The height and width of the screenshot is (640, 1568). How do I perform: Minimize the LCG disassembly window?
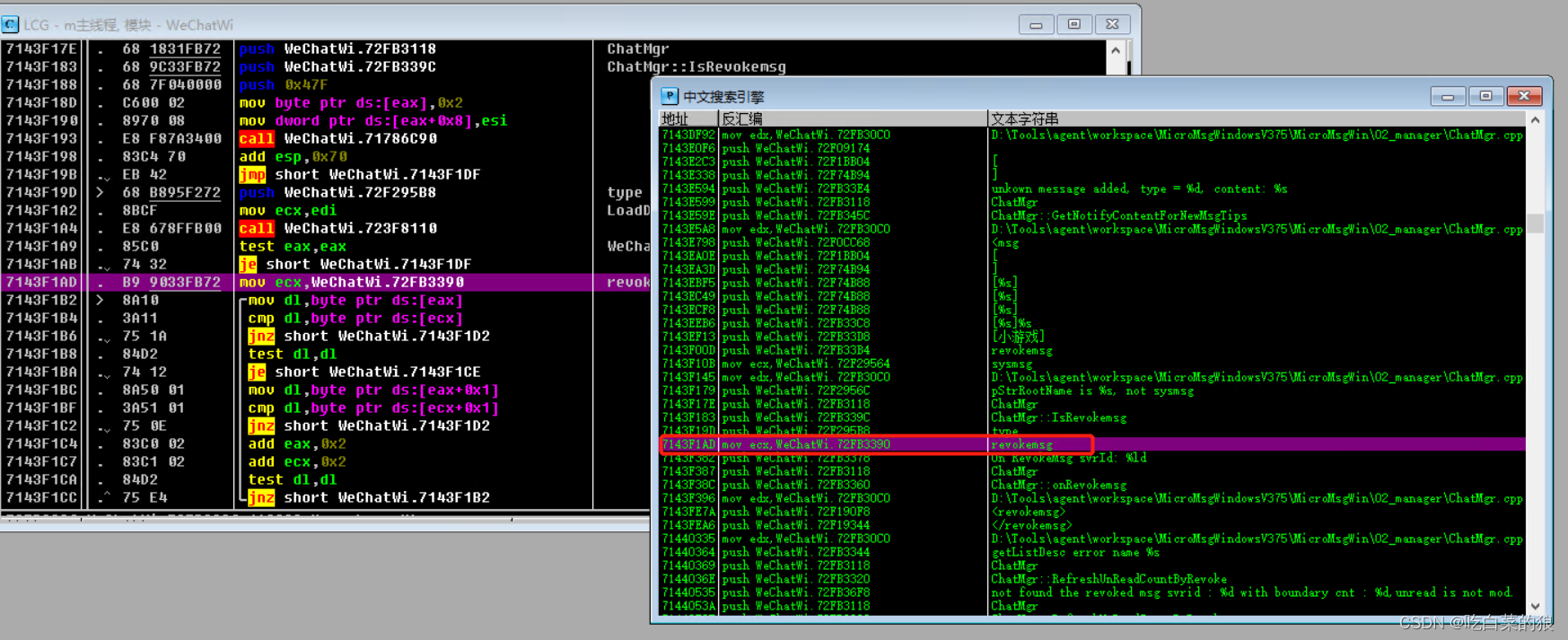[x=1036, y=24]
